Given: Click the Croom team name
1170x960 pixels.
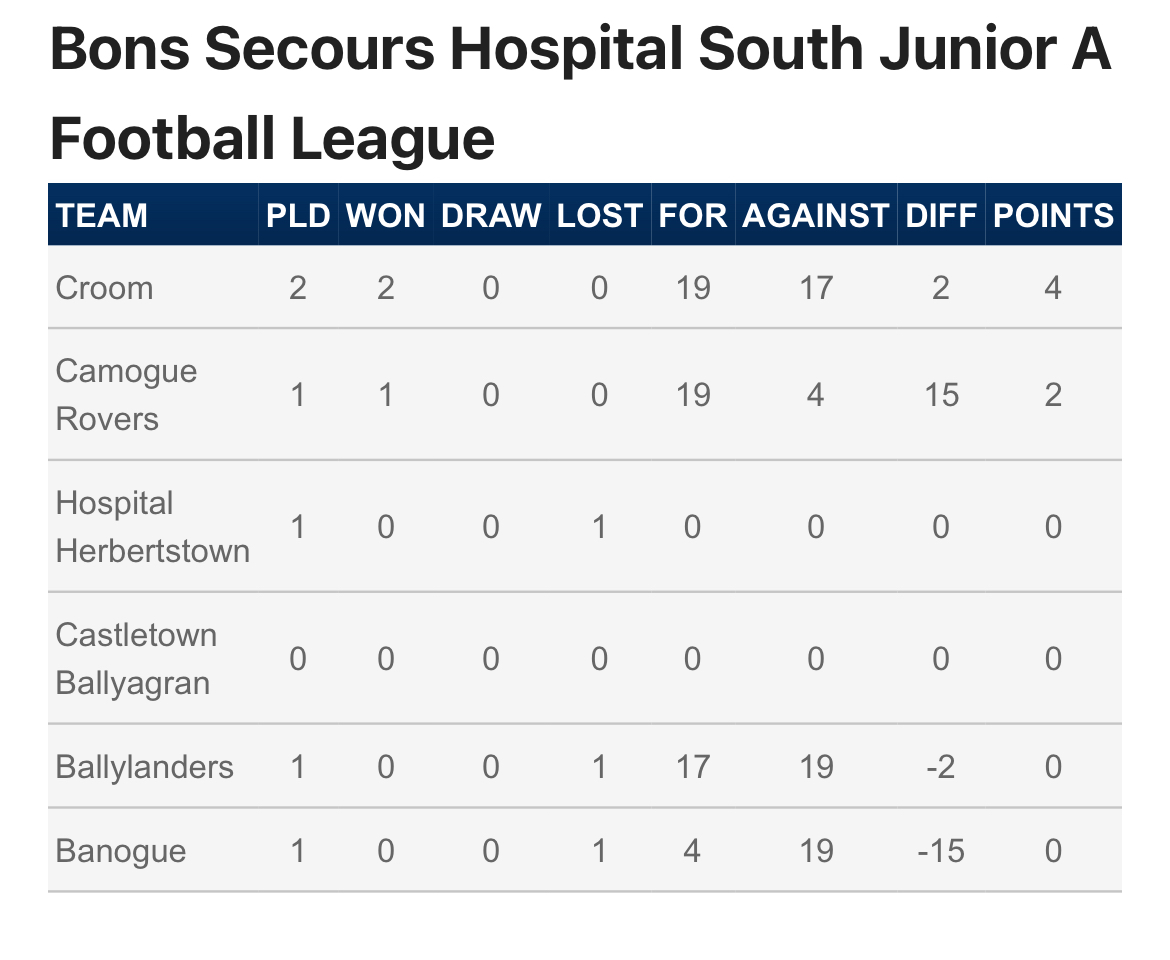Looking at the screenshot, I should coord(104,288).
